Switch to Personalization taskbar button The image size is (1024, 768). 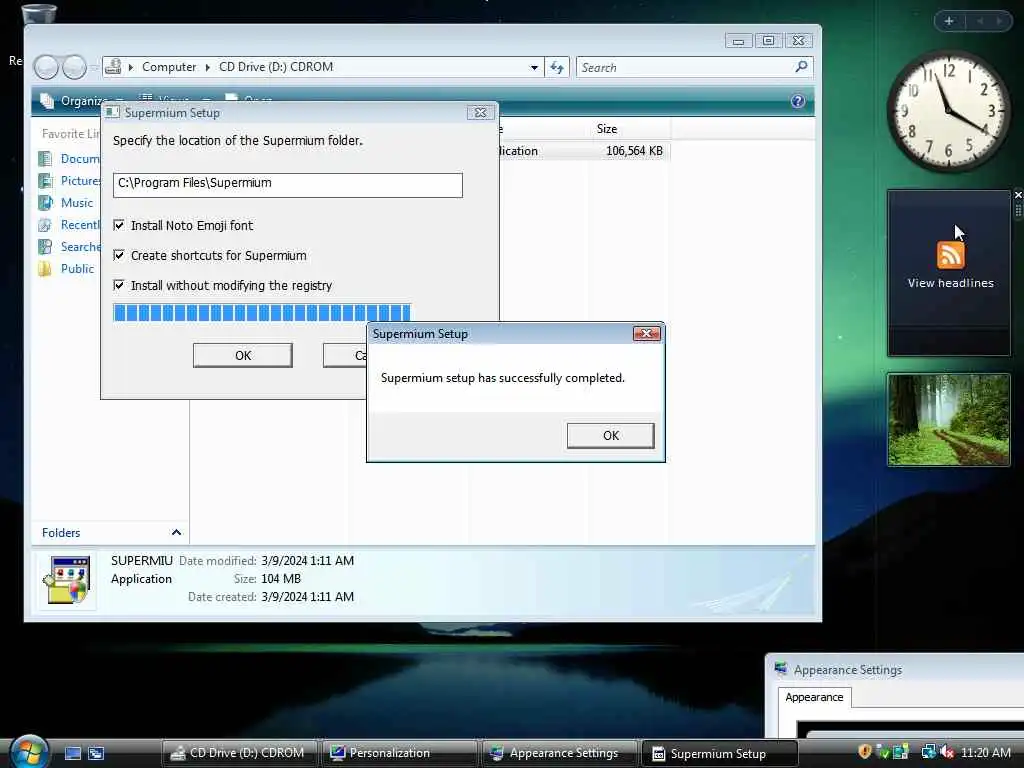400,753
